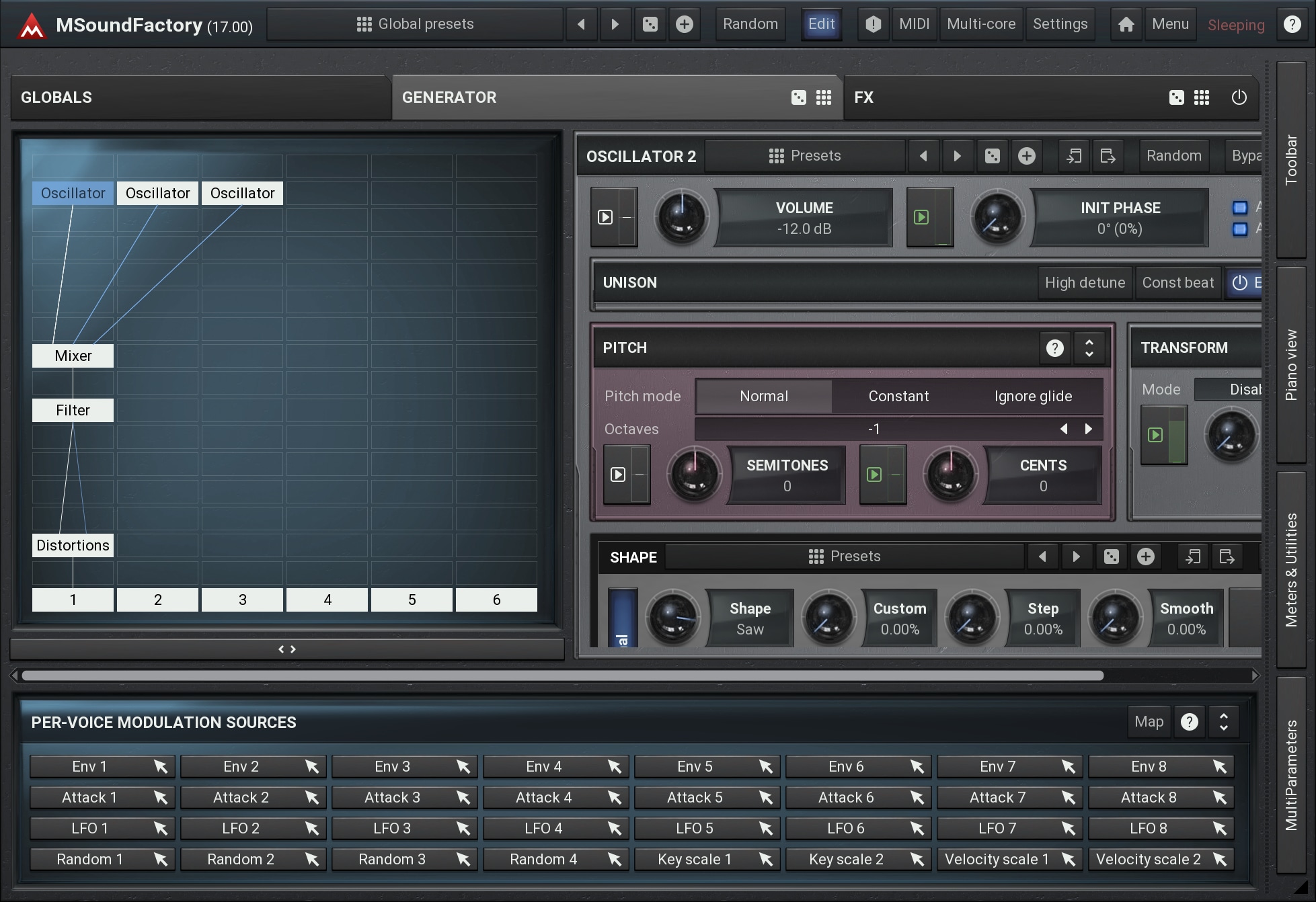This screenshot has width=1316, height=902.
Task: Click the Oscillator 2 copy icon
Action: click(x=1074, y=156)
